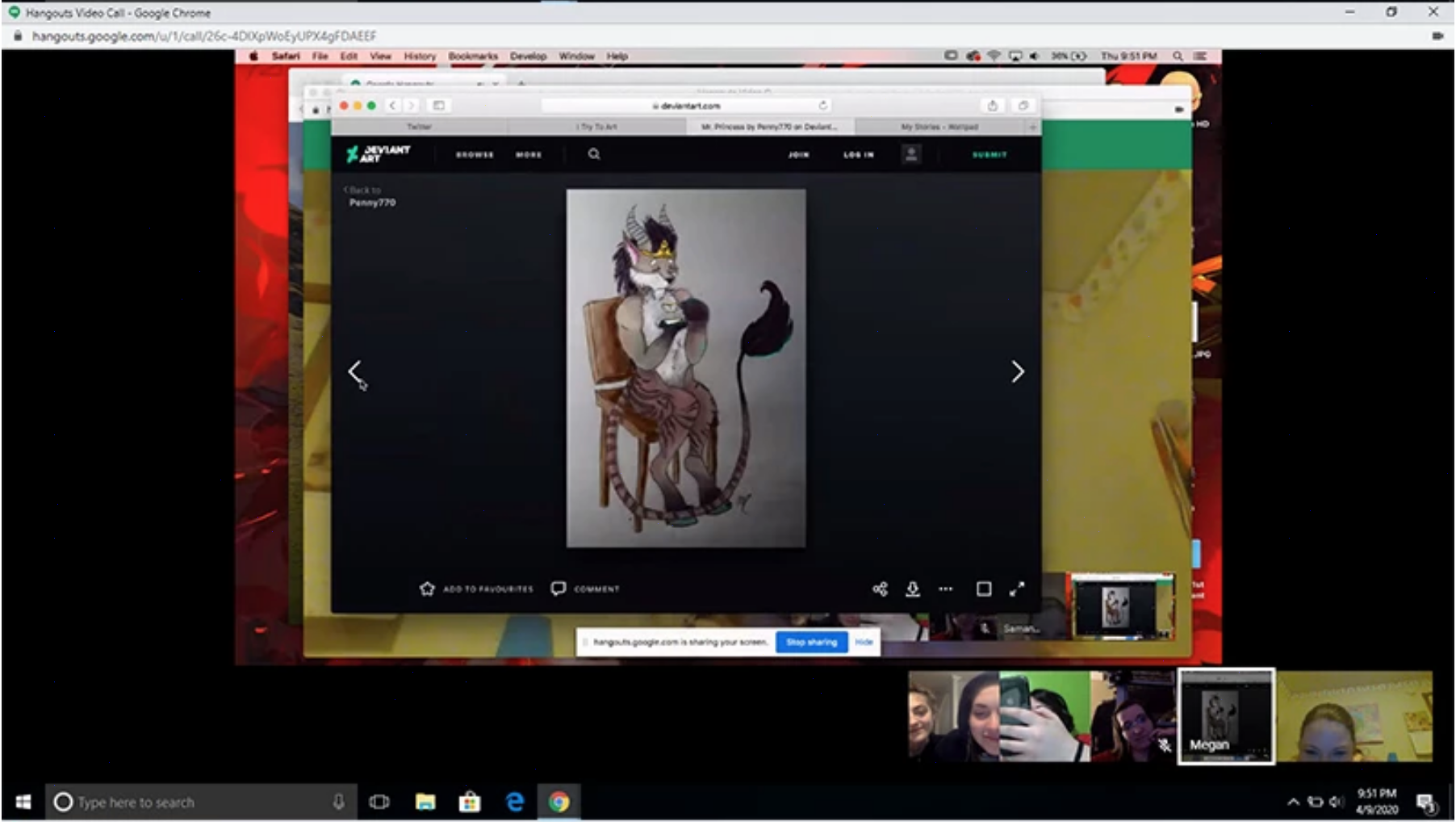
Task: Click Join on DeviantArt
Action: (798, 154)
